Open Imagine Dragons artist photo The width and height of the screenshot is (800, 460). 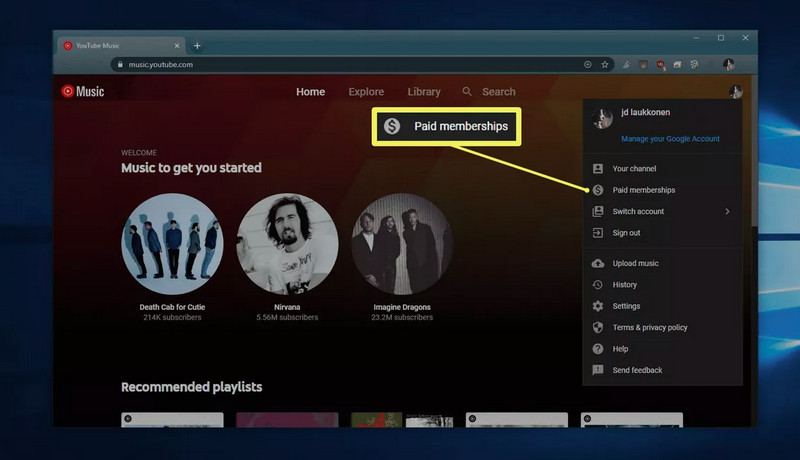tap(402, 244)
